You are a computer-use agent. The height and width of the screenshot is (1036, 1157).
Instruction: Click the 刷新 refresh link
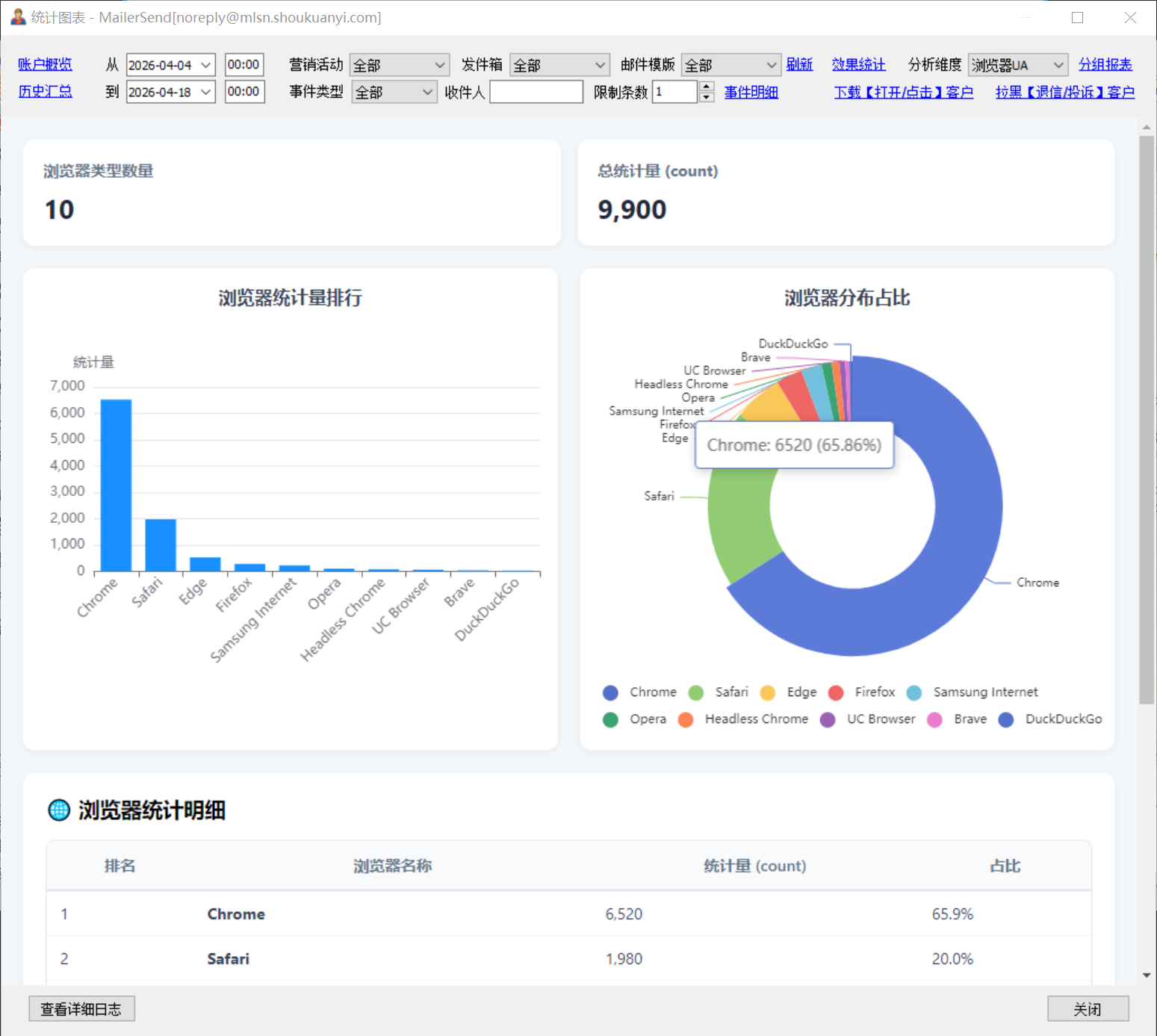(x=799, y=64)
